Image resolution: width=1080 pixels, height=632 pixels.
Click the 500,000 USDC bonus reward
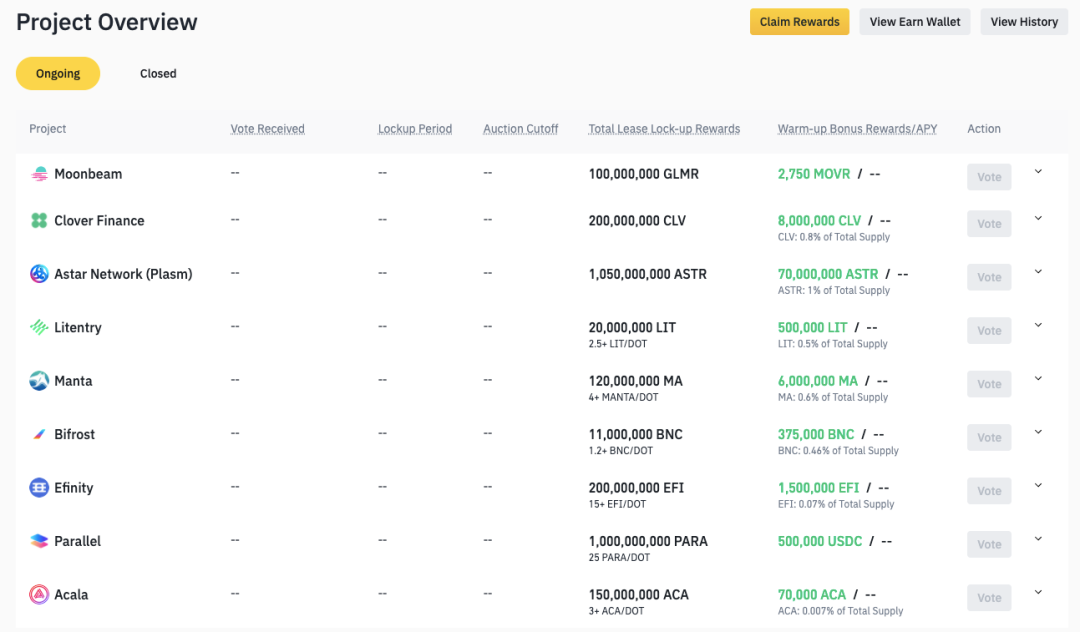820,541
